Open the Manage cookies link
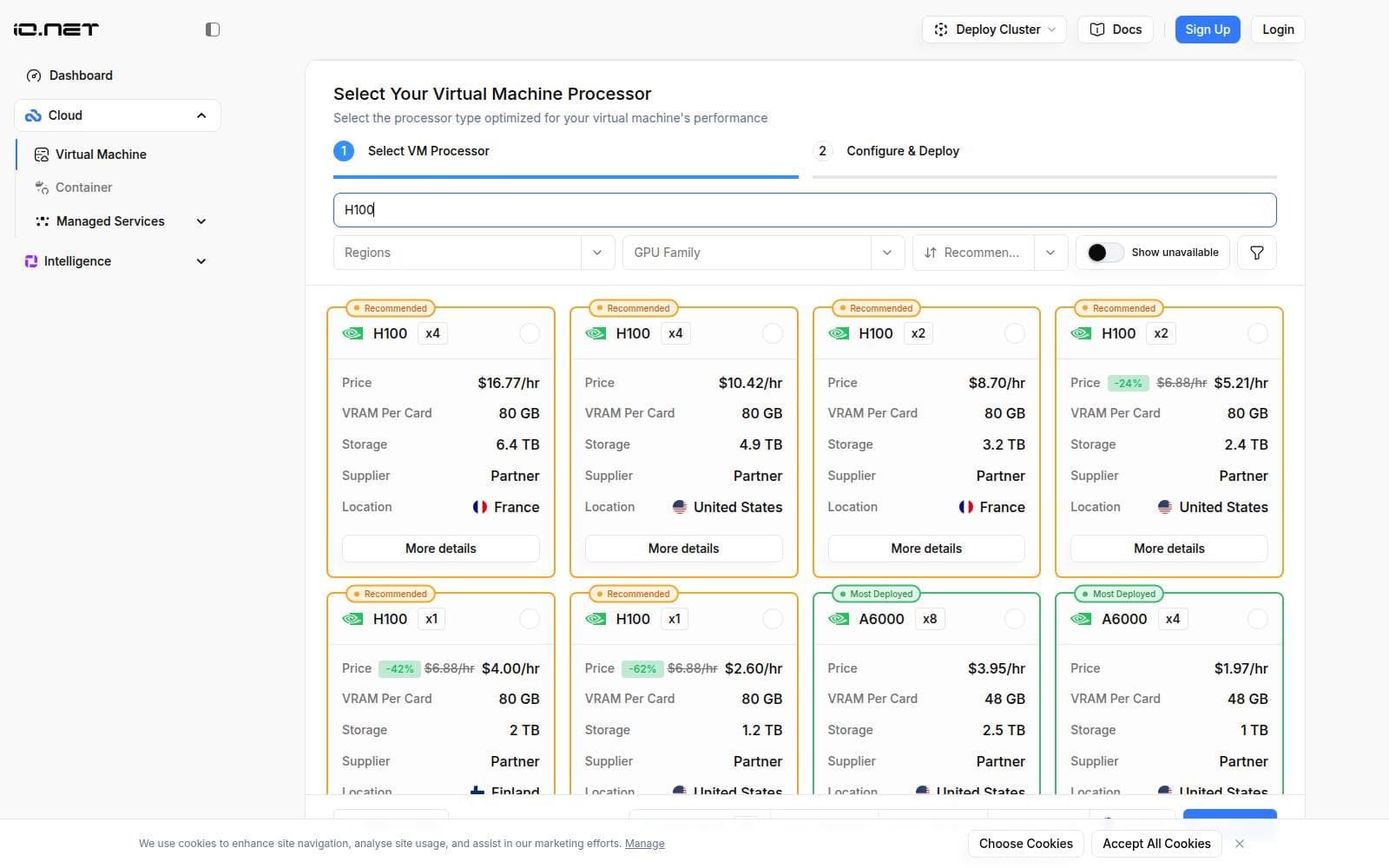The image size is (1389, 868). click(x=645, y=844)
